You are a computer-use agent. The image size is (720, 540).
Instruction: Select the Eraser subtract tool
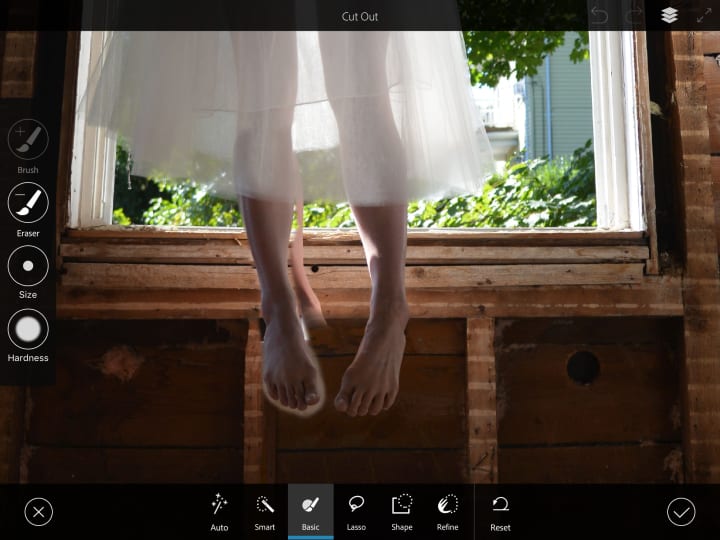click(28, 202)
